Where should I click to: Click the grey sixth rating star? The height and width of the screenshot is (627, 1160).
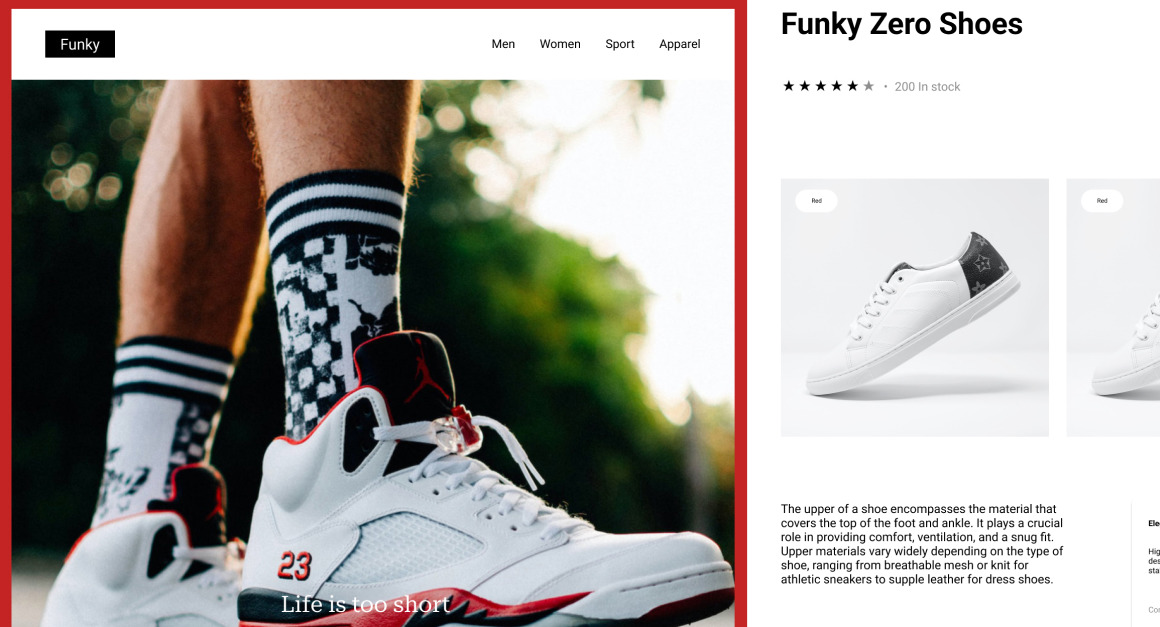869,87
